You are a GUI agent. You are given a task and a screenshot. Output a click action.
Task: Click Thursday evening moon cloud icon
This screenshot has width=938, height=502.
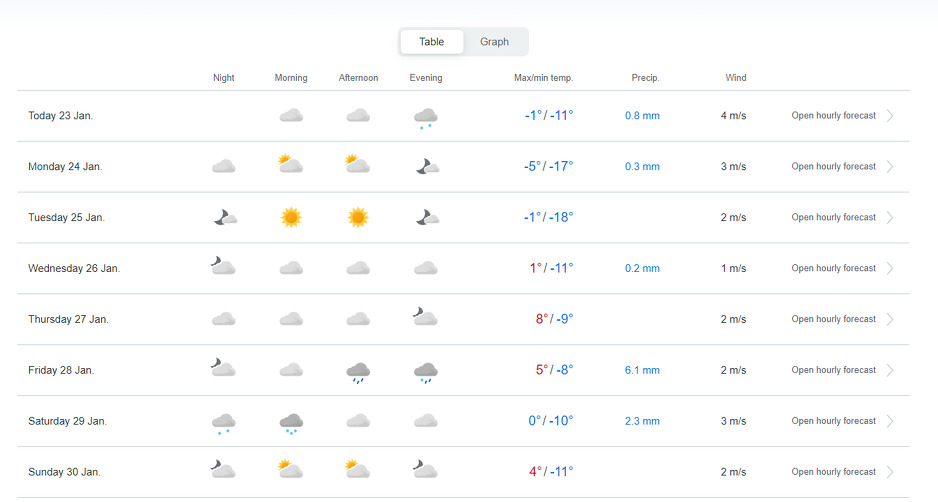tap(425, 317)
